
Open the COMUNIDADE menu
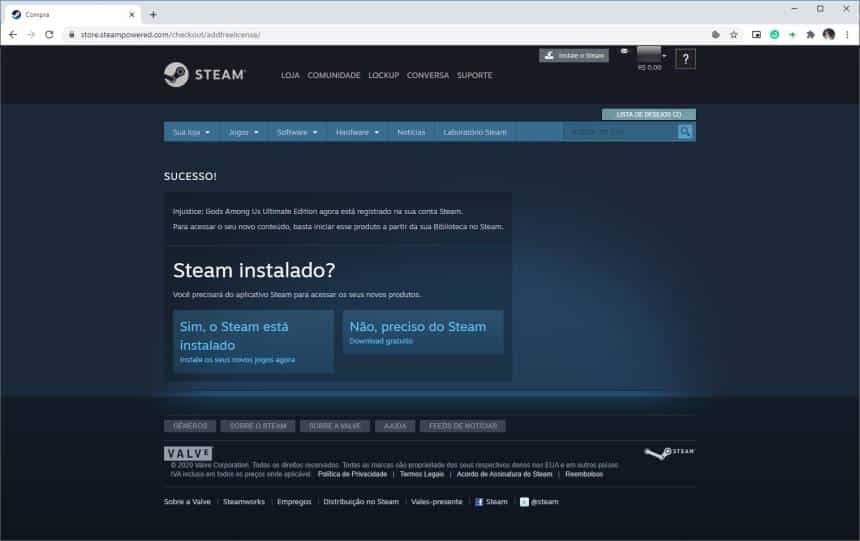click(333, 75)
